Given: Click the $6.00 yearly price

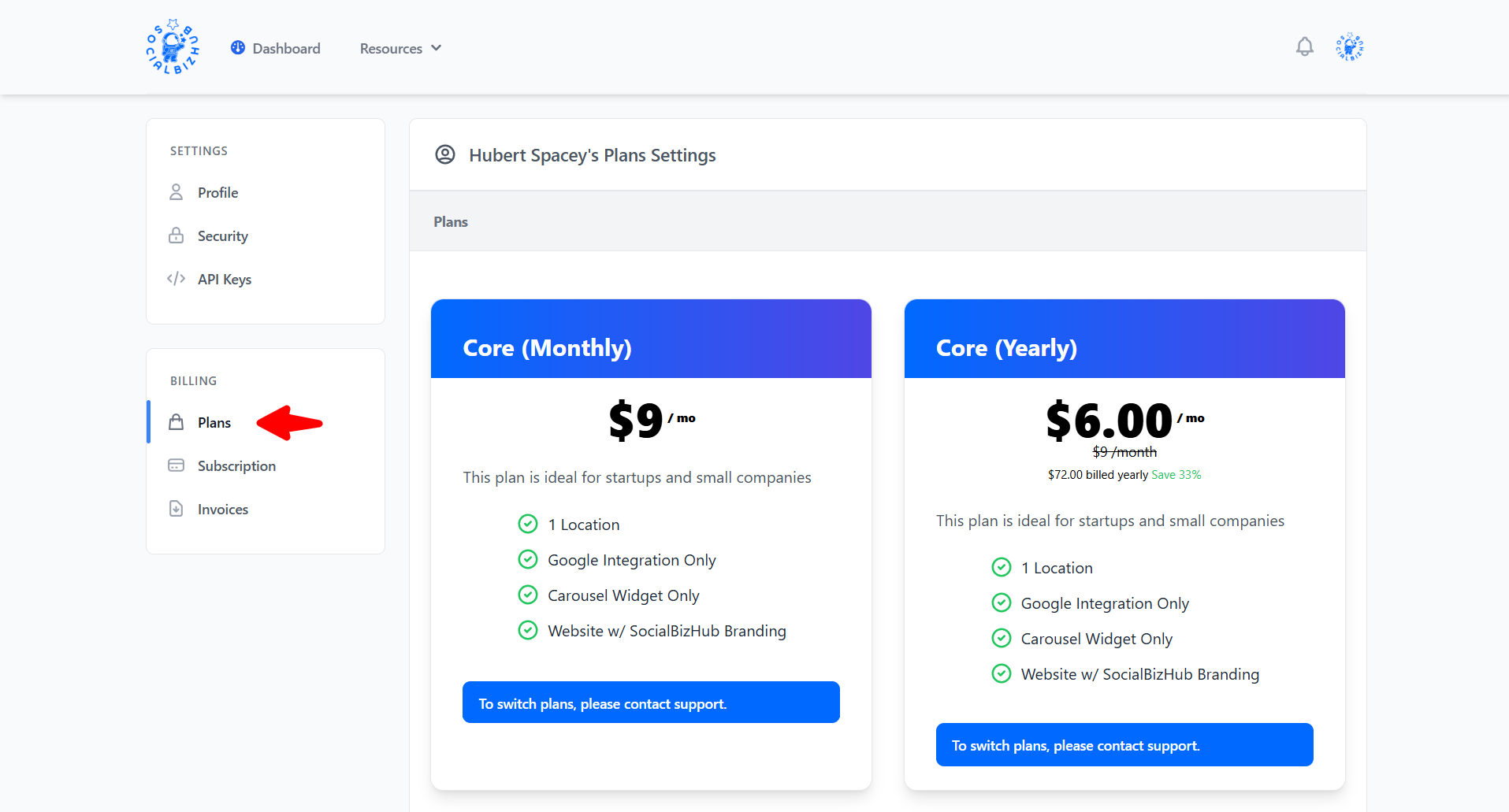Looking at the screenshot, I should [1109, 420].
